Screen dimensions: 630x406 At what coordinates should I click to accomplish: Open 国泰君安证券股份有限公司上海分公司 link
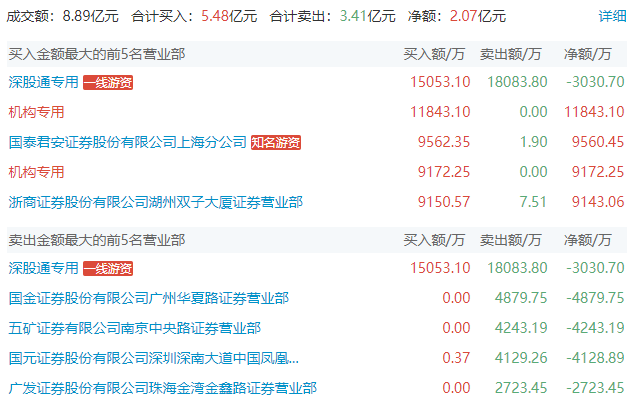click(x=127, y=142)
